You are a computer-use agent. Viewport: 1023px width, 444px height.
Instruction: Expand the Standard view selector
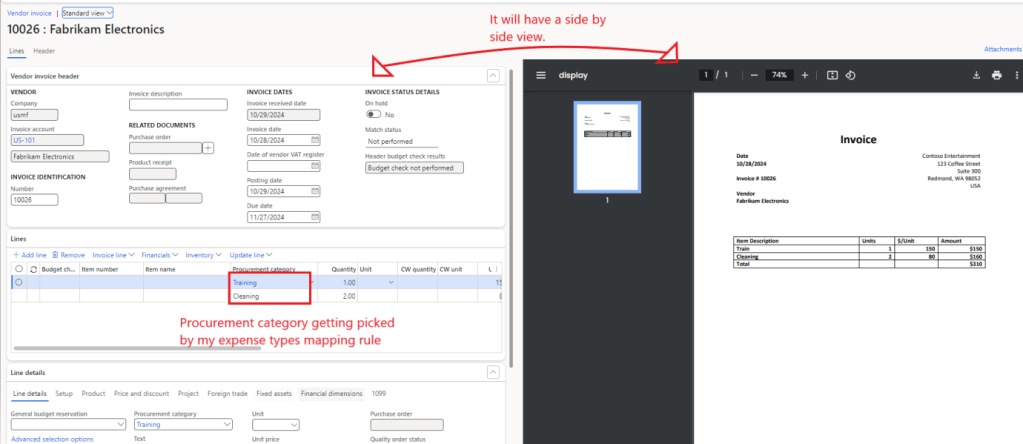click(88, 13)
